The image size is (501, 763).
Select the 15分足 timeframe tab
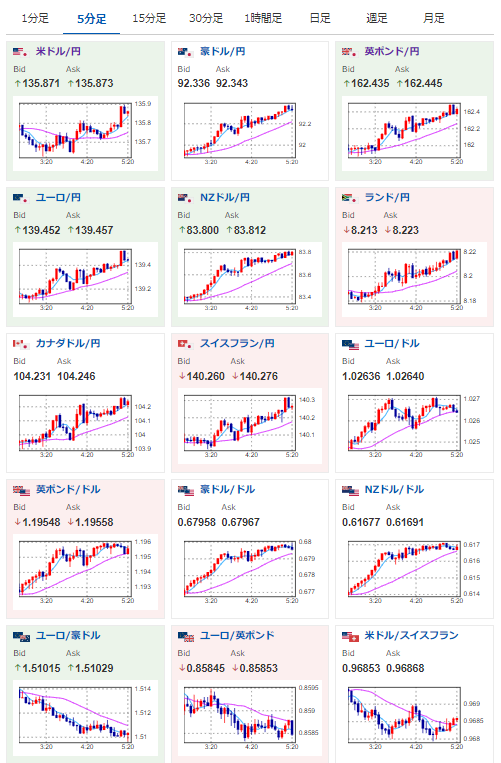[x=149, y=18]
